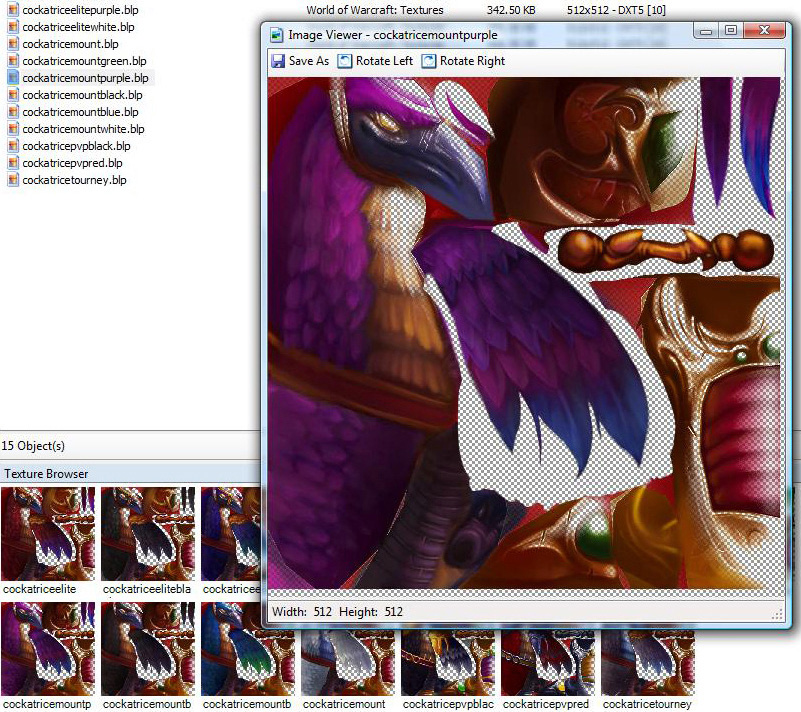Click the '15 Object(s)' status text
801x712 pixels.
[x=33, y=446]
